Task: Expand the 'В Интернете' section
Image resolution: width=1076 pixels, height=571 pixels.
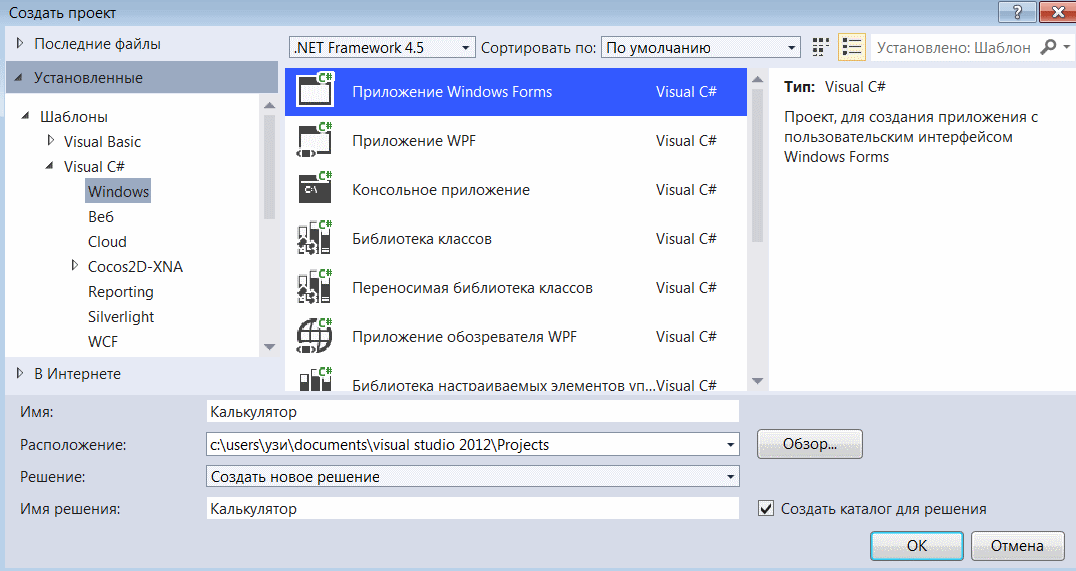Action: tap(20, 373)
